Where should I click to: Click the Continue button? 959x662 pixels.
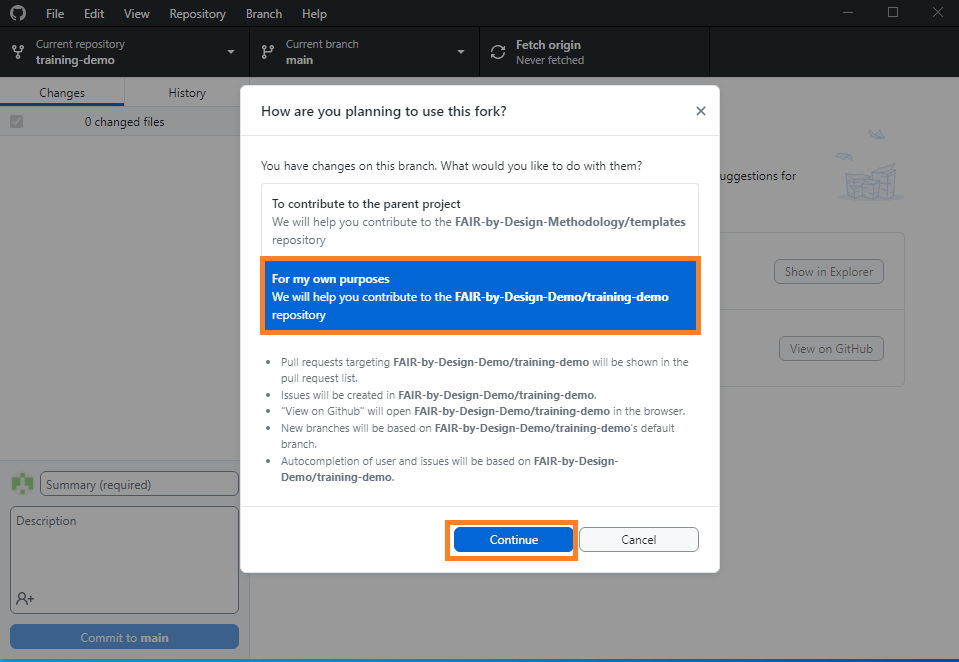coord(512,539)
